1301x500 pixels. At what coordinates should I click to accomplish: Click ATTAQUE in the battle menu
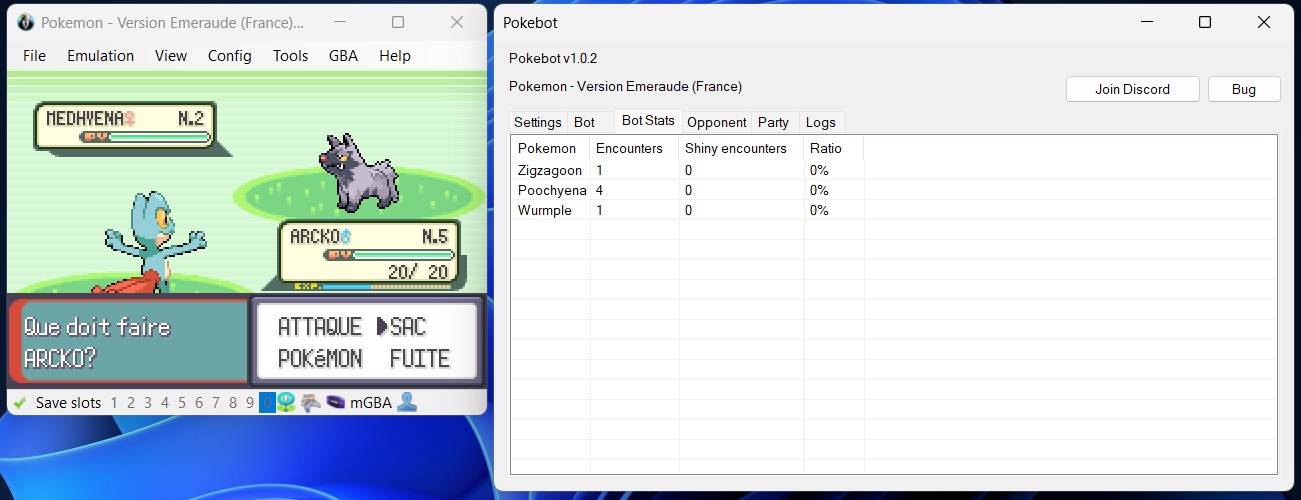(319, 327)
